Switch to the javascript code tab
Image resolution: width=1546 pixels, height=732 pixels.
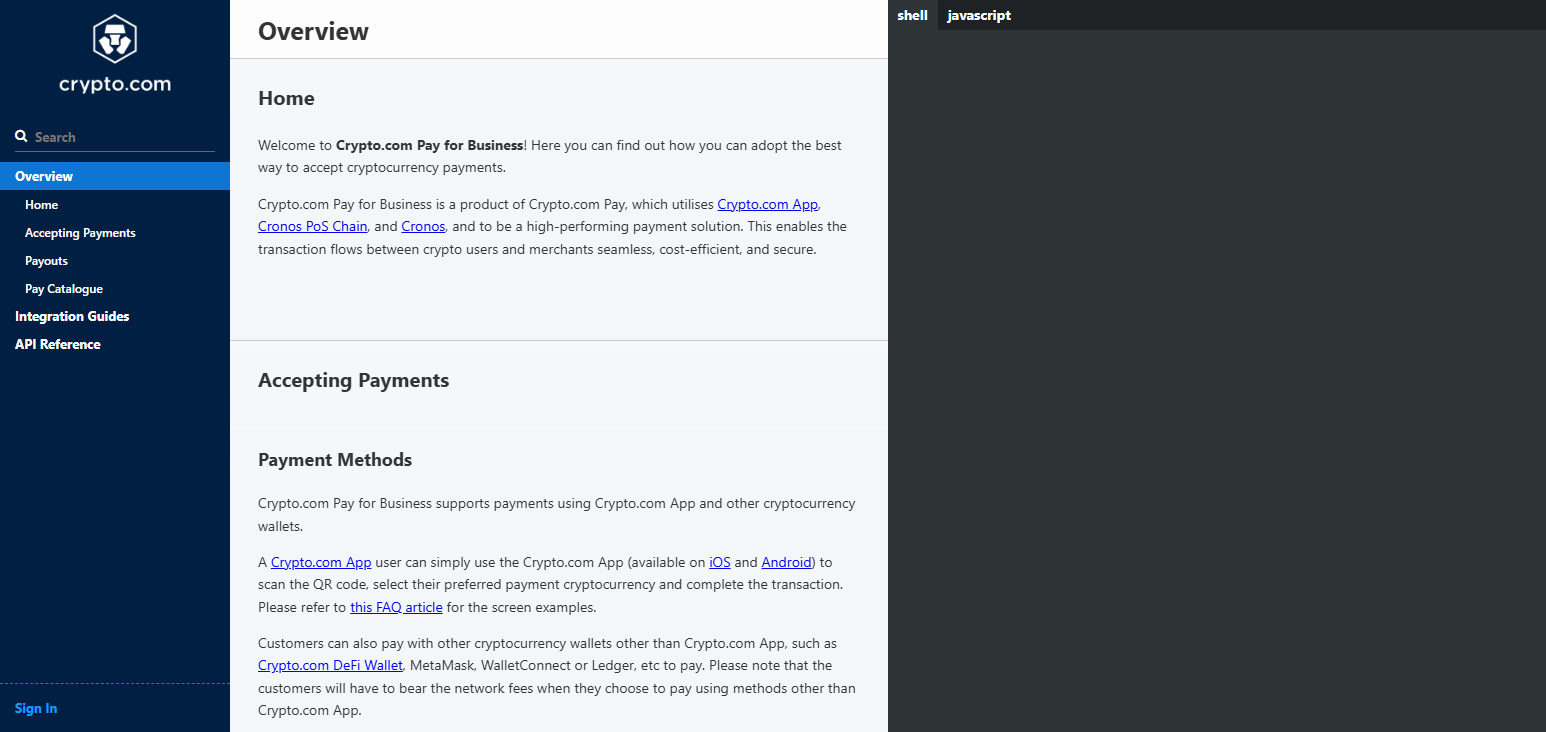point(979,15)
